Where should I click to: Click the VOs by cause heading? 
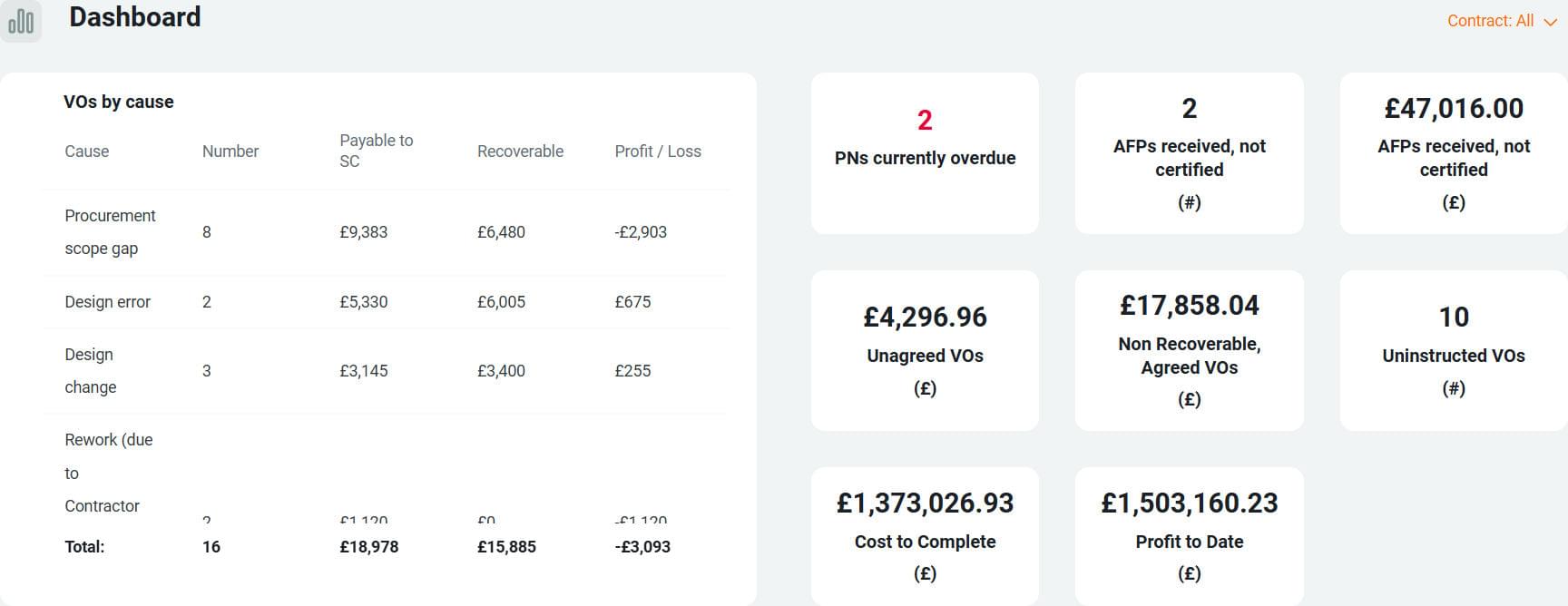119,102
